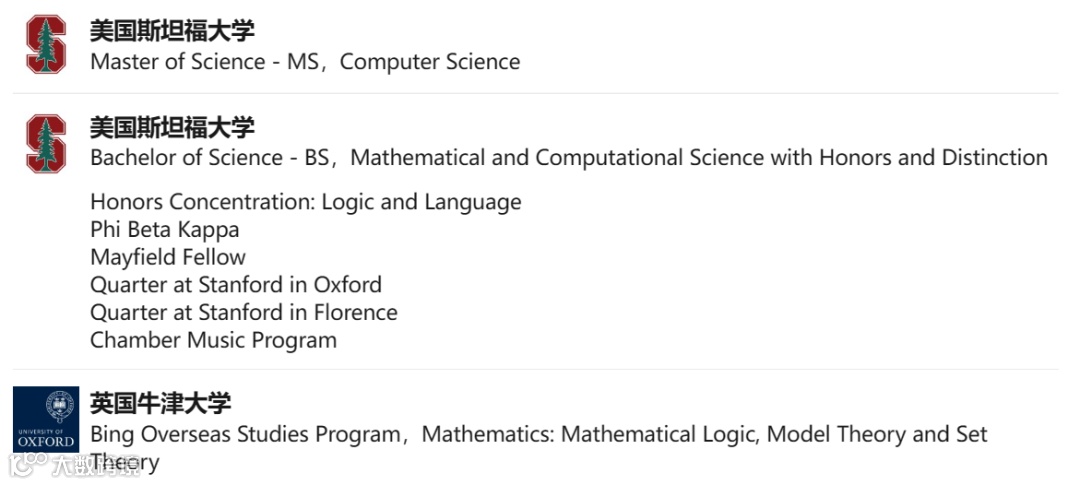Viewport: 1080px width, 485px height.
Task: Click the Phi Beta Kappa line
Action: [165, 229]
